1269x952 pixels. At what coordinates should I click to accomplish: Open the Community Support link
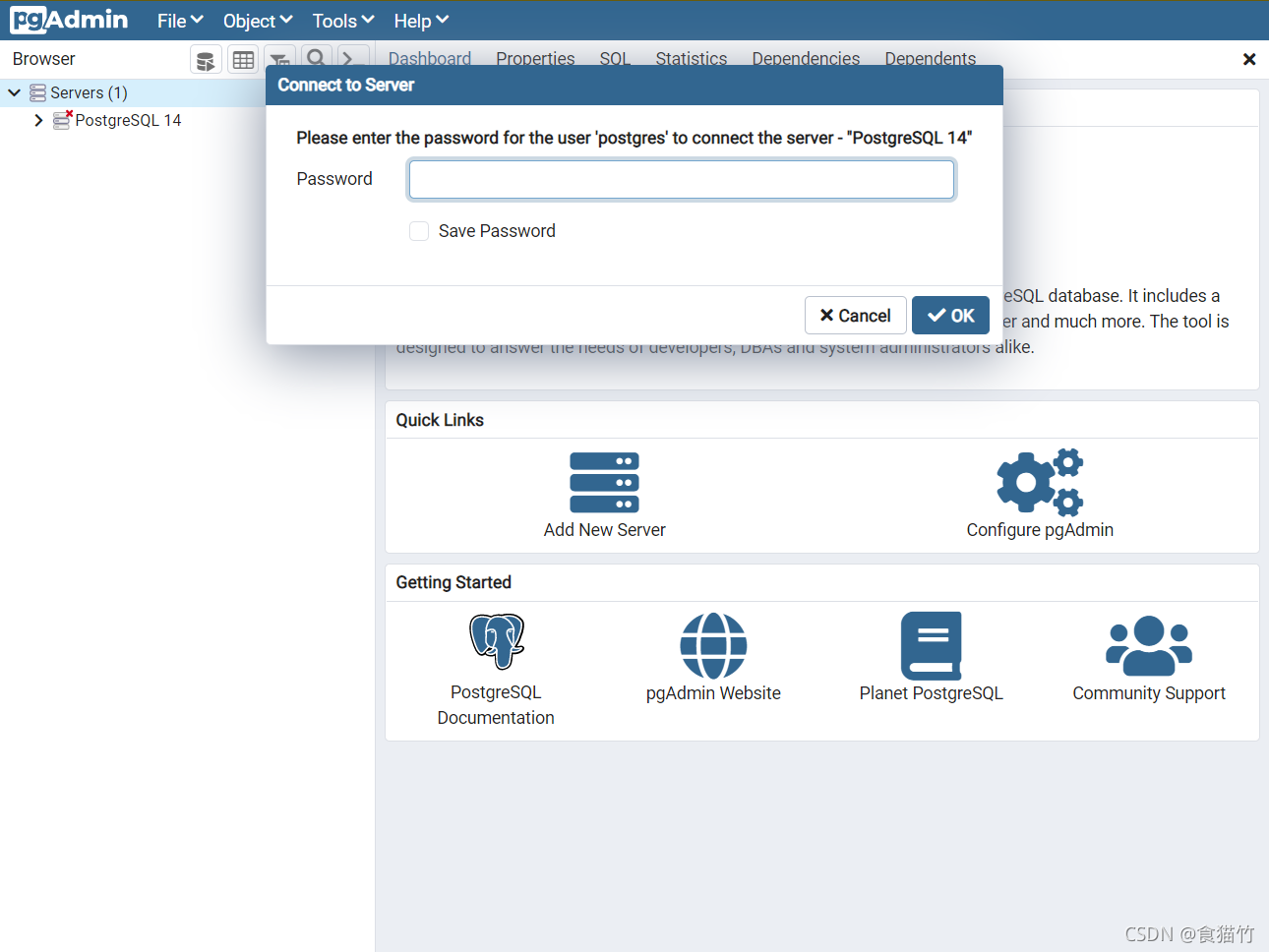1149,693
